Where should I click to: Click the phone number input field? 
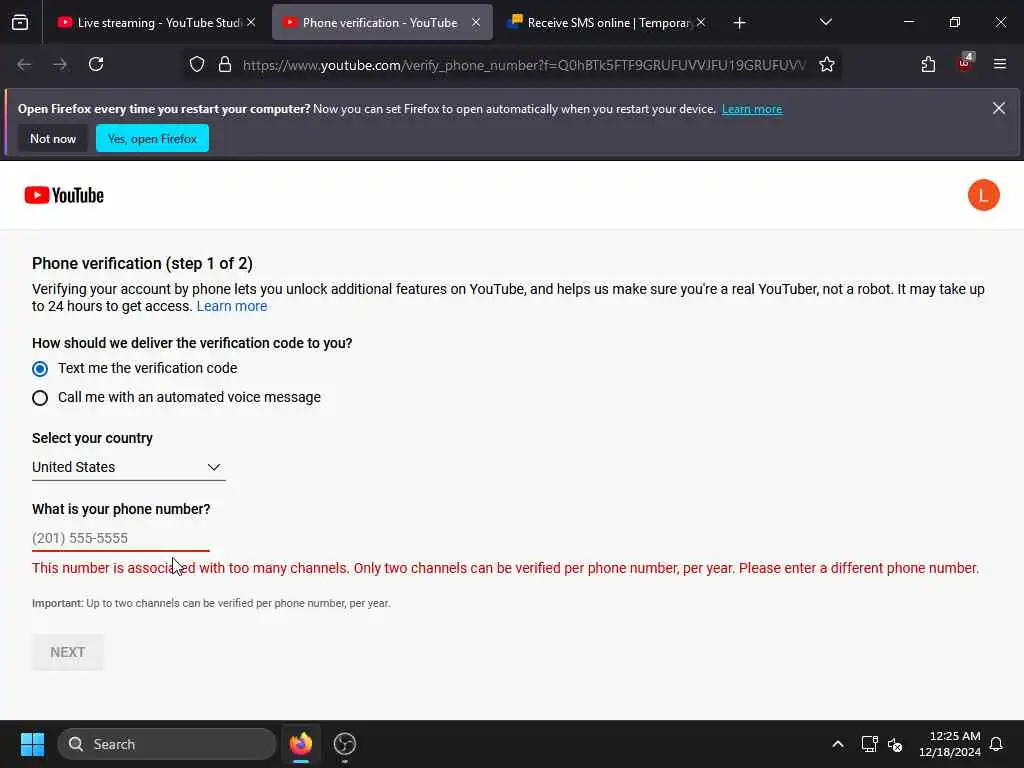(121, 538)
